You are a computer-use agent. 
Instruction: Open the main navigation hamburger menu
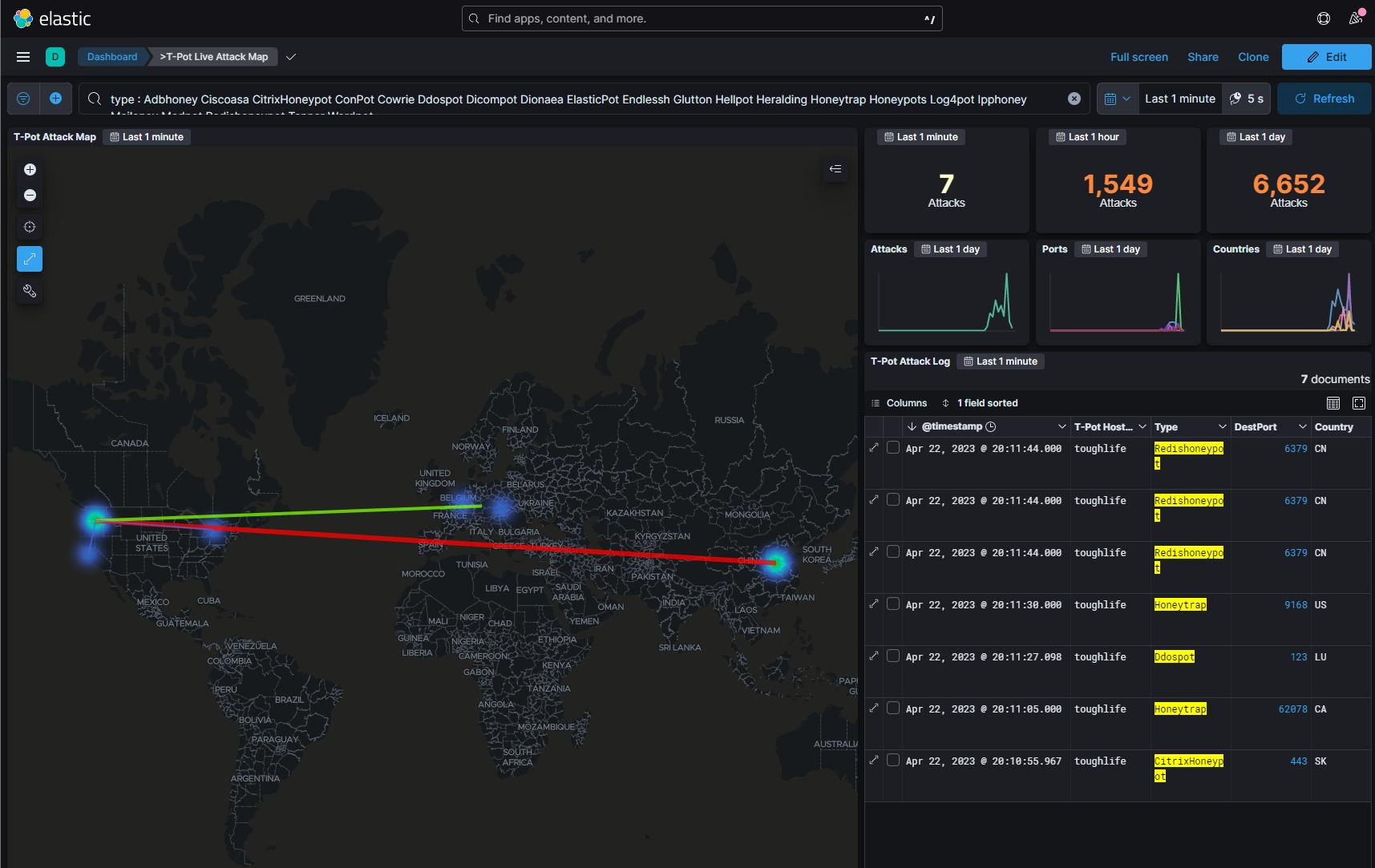pyautogui.click(x=23, y=57)
